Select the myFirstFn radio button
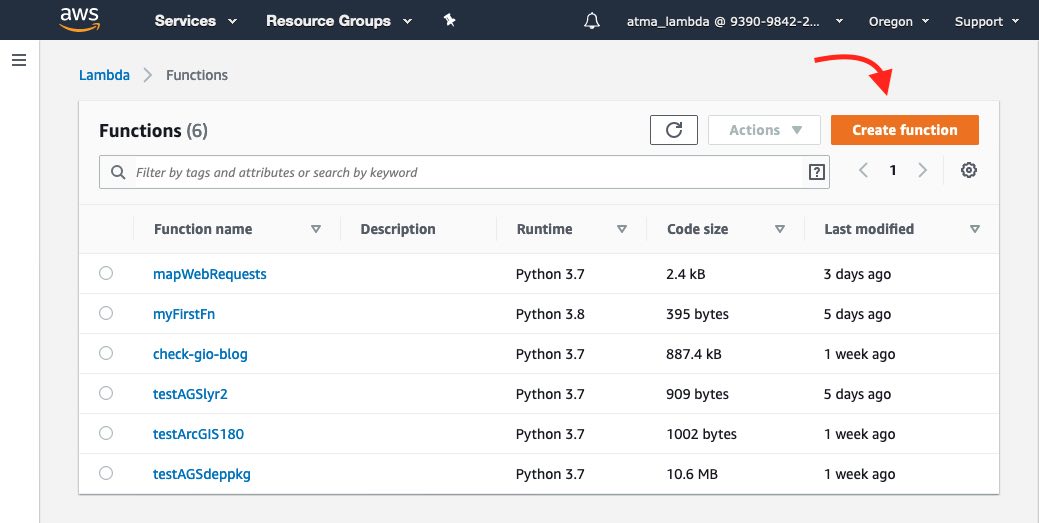The width and height of the screenshot is (1039, 523). pyautogui.click(x=106, y=313)
